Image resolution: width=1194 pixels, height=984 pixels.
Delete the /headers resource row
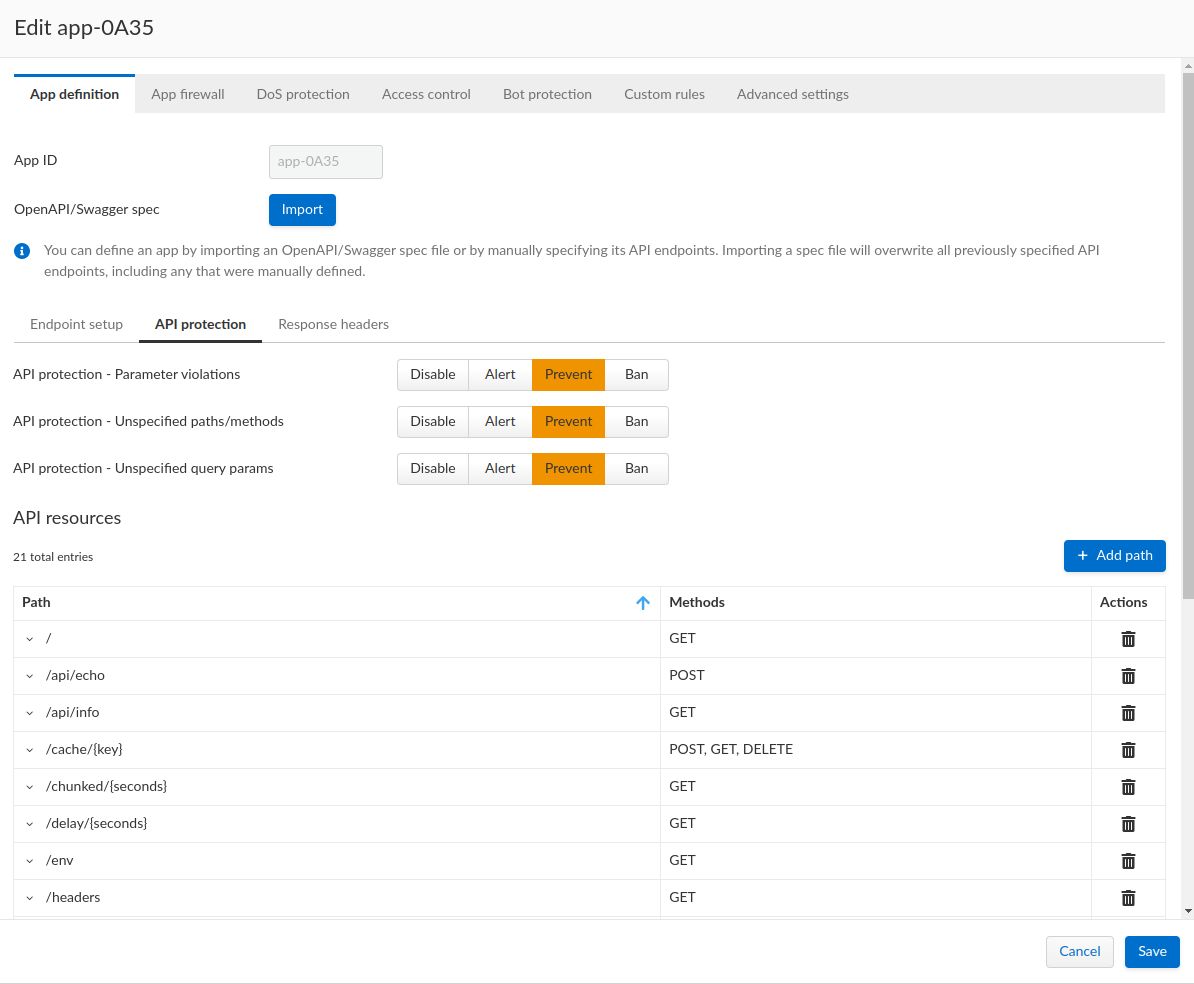(1128, 898)
